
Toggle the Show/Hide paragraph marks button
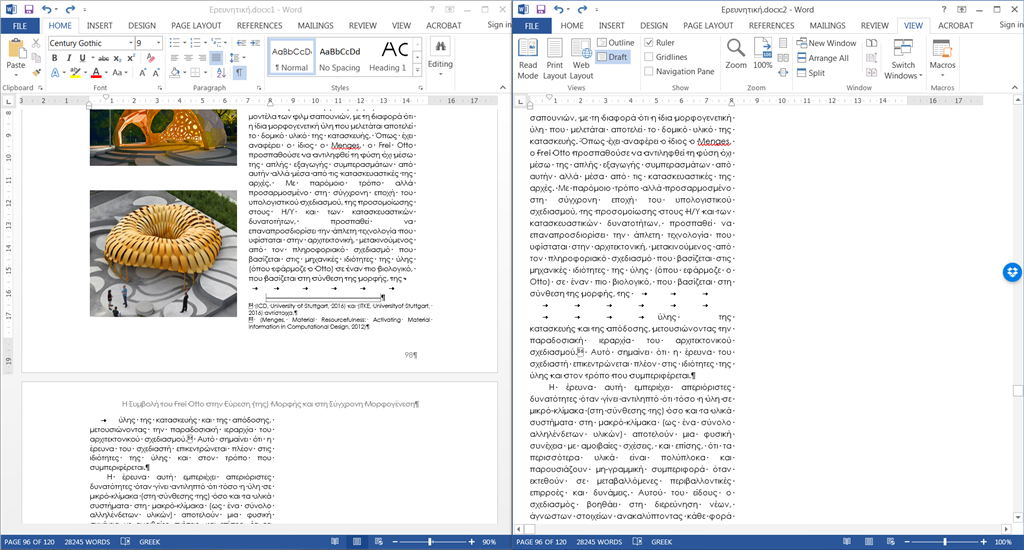pyautogui.click(x=240, y=73)
